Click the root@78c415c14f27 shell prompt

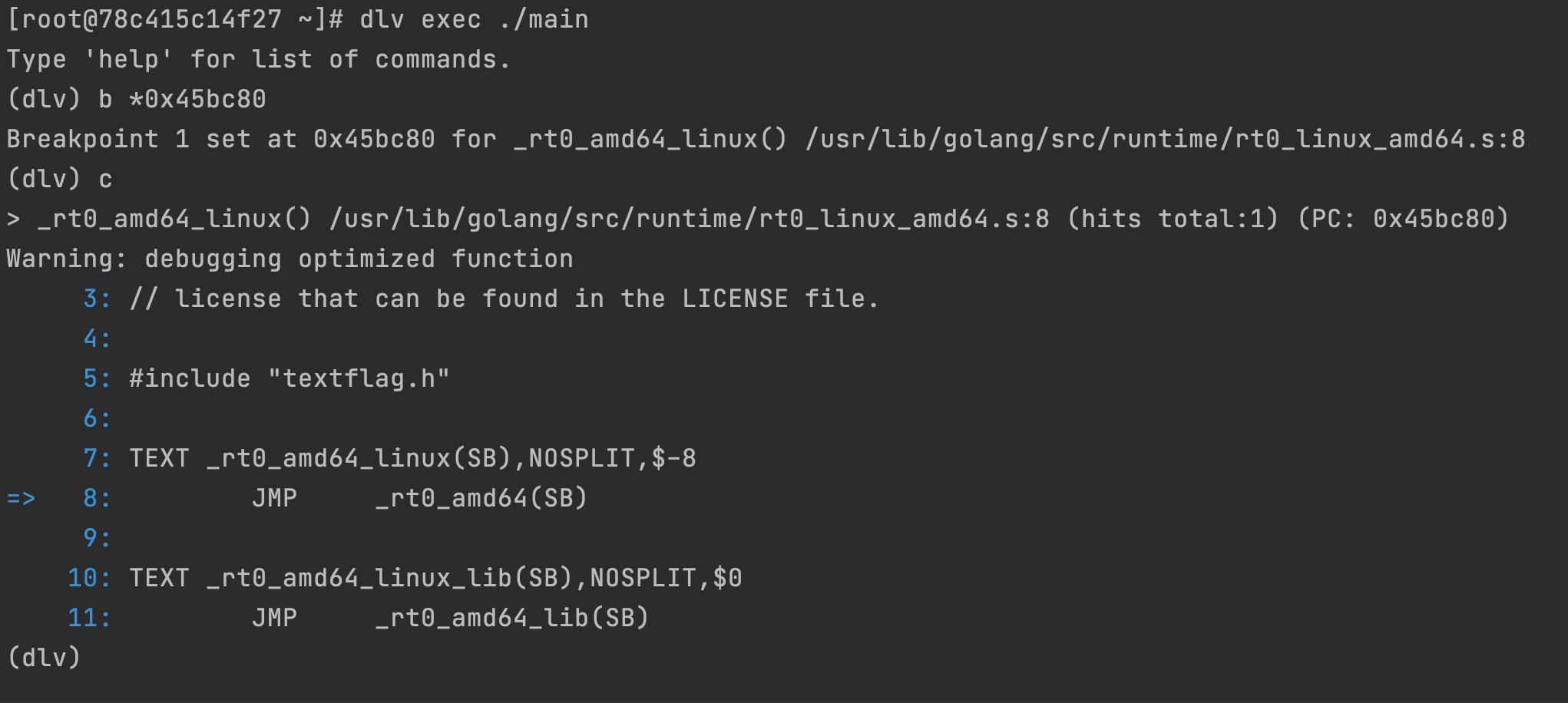[174, 19]
